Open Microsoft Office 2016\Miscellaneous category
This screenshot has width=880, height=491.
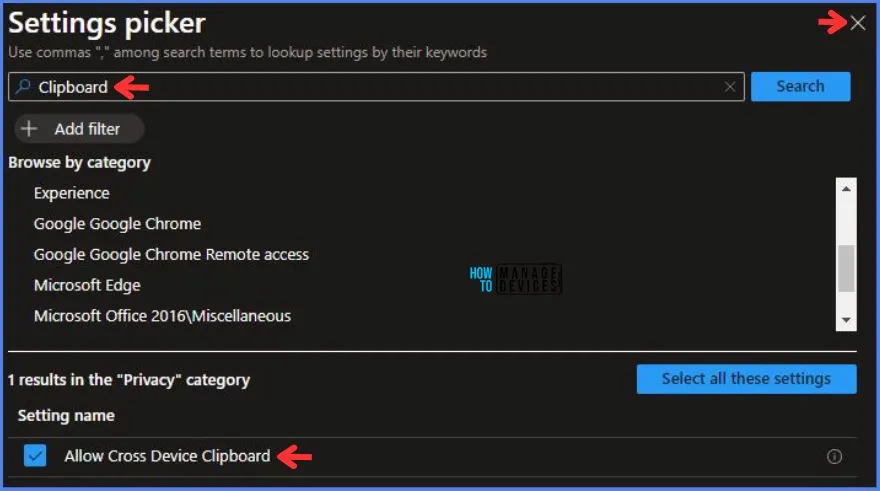pos(162,316)
